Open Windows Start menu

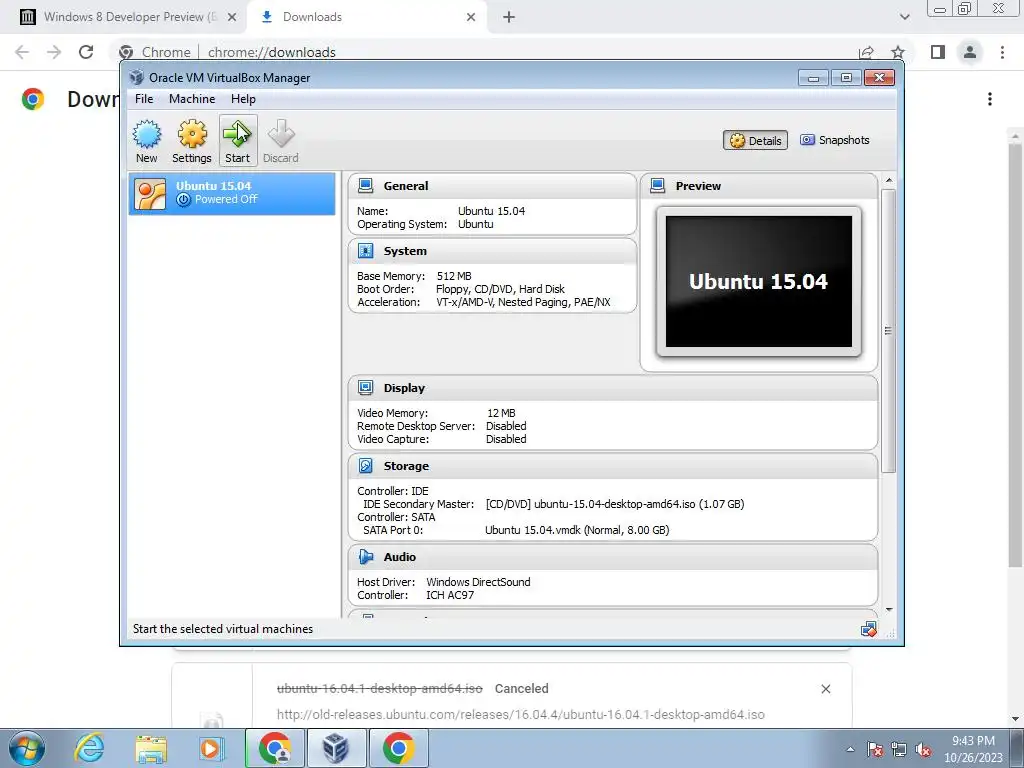[x=26, y=748]
